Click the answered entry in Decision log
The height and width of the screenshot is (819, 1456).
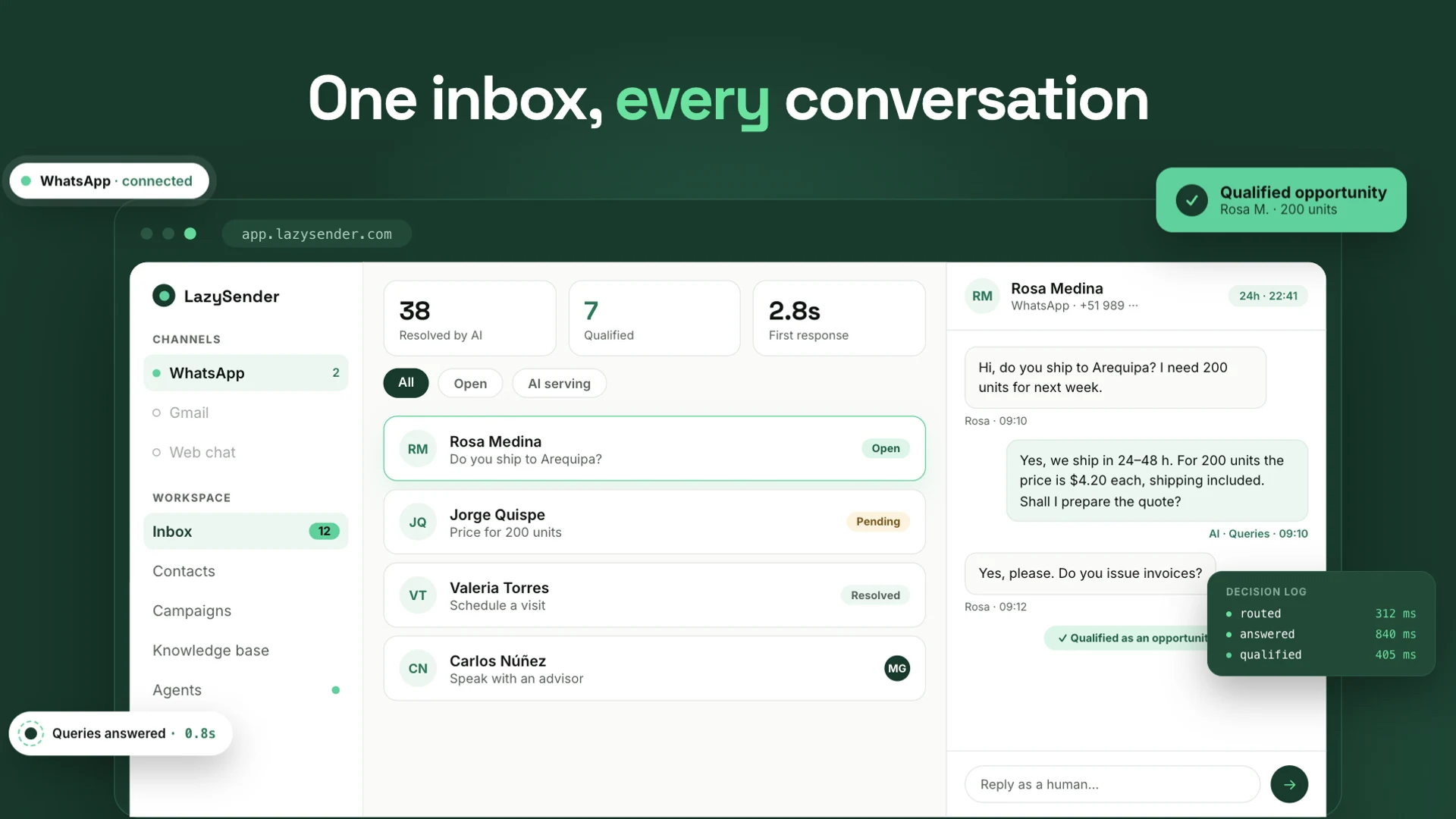click(x=1321, y=634)
